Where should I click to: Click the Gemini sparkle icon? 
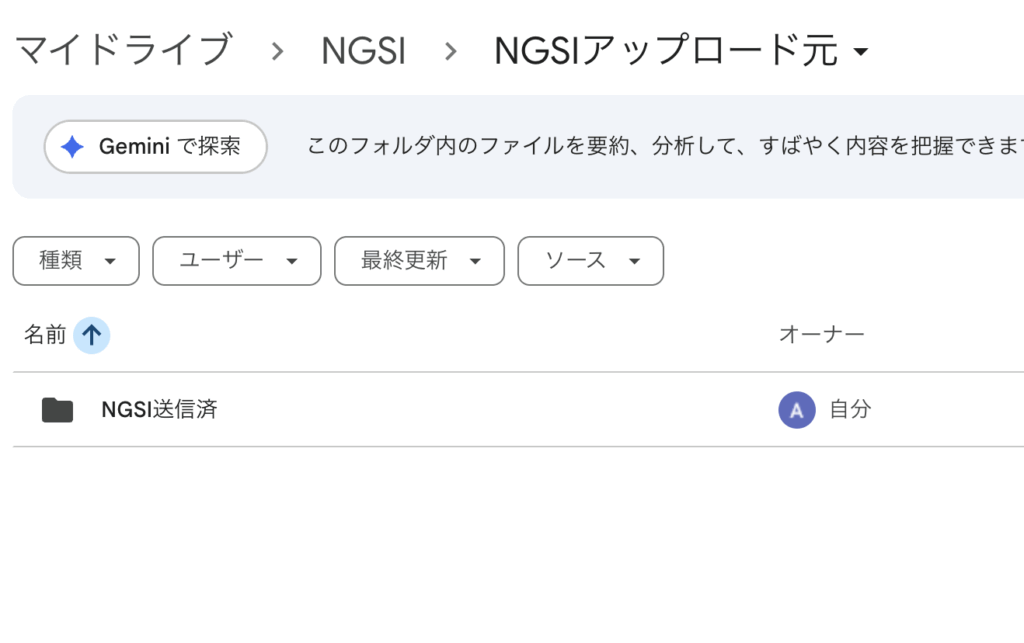[x=72, y=147]
